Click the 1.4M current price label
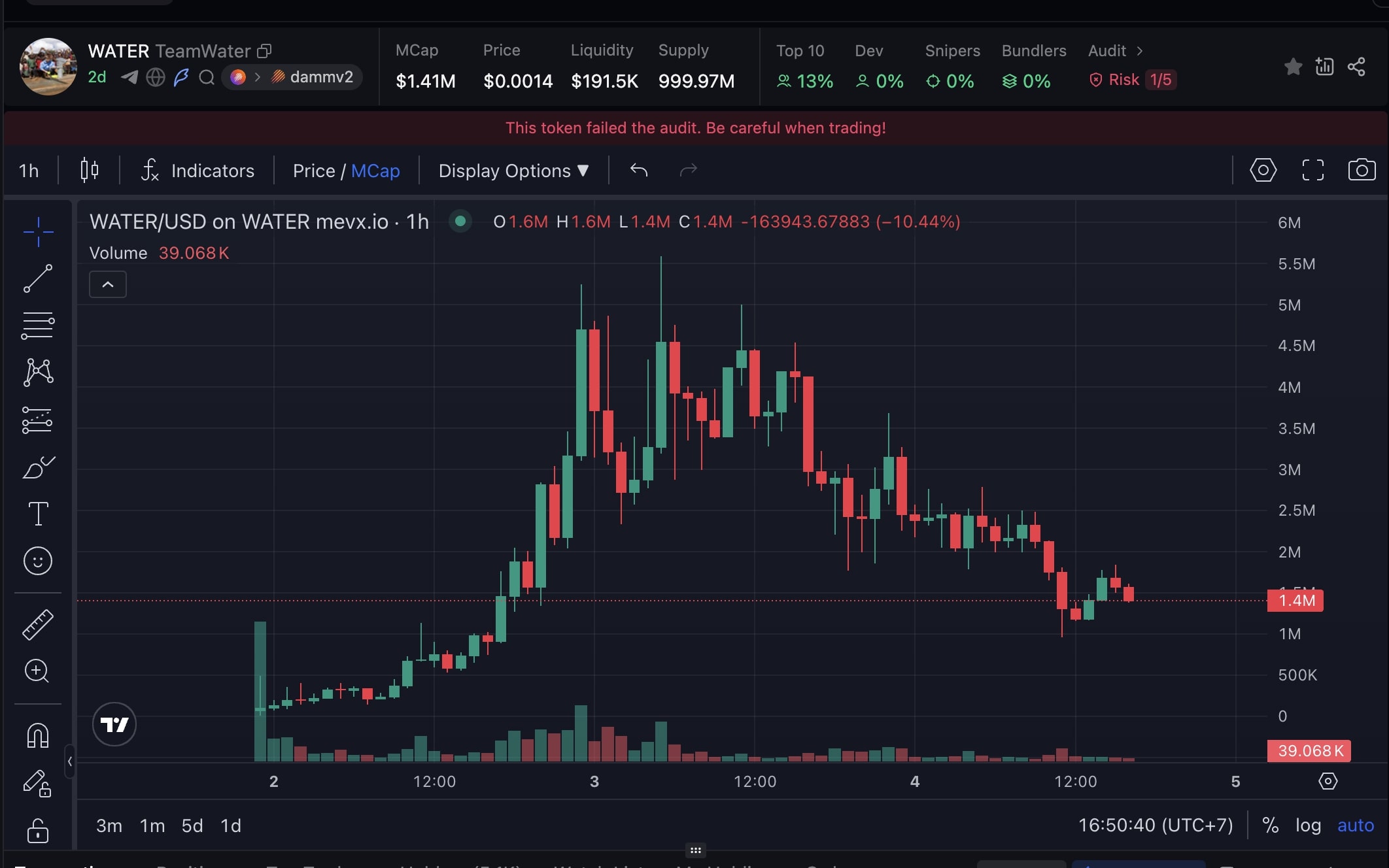 coord(1295,600)
